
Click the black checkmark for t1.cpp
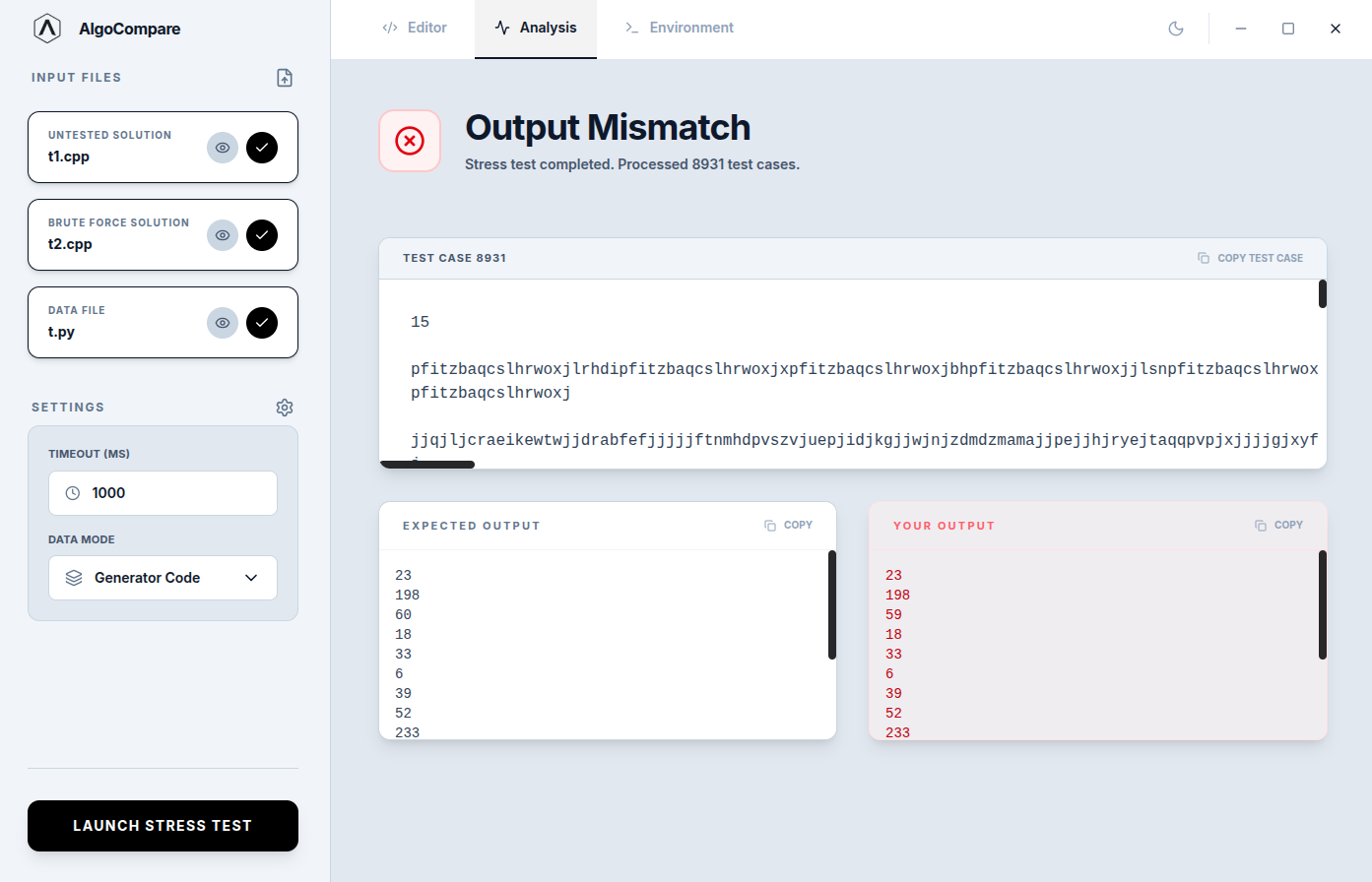pos(262,148)
